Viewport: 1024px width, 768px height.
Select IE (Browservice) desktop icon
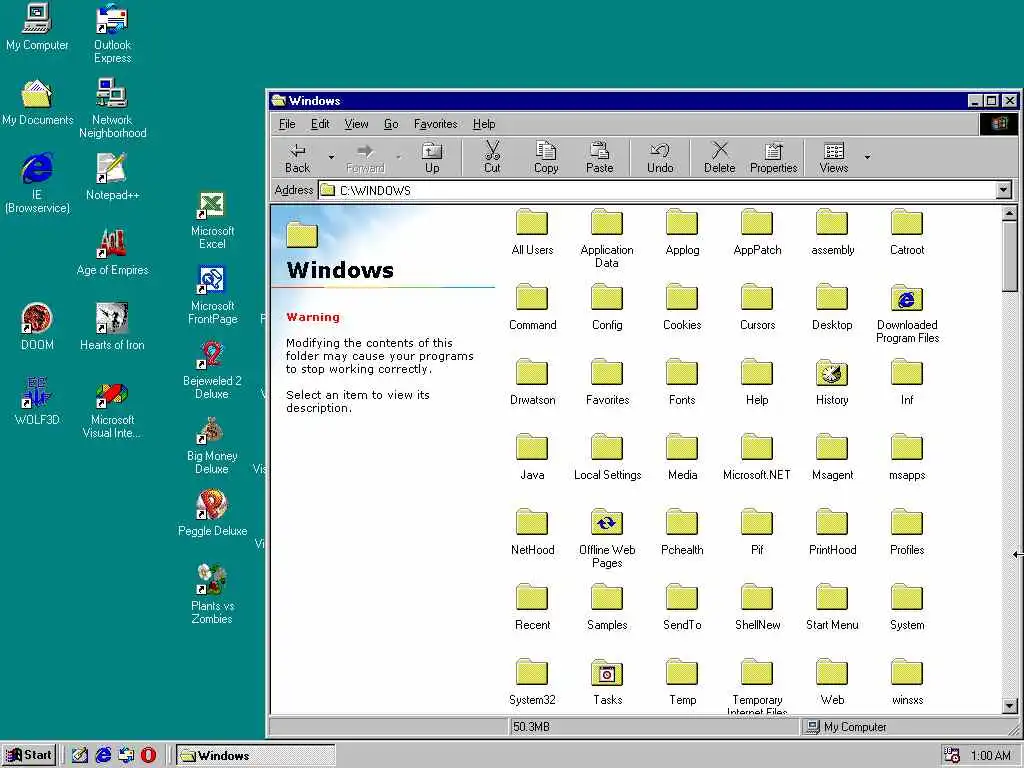click(x=37, y=184)
